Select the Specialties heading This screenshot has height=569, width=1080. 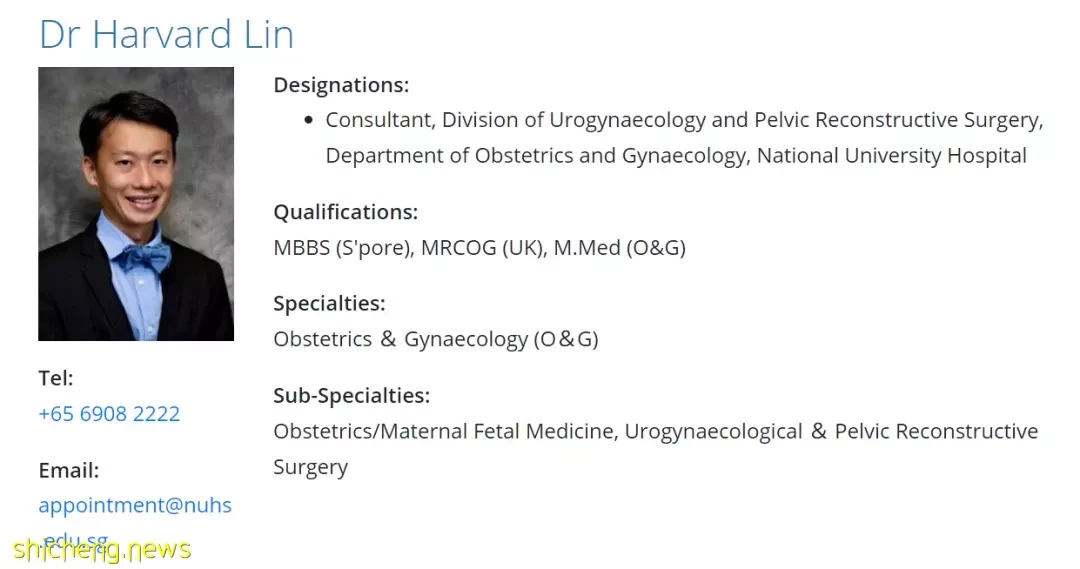point(329,303)
